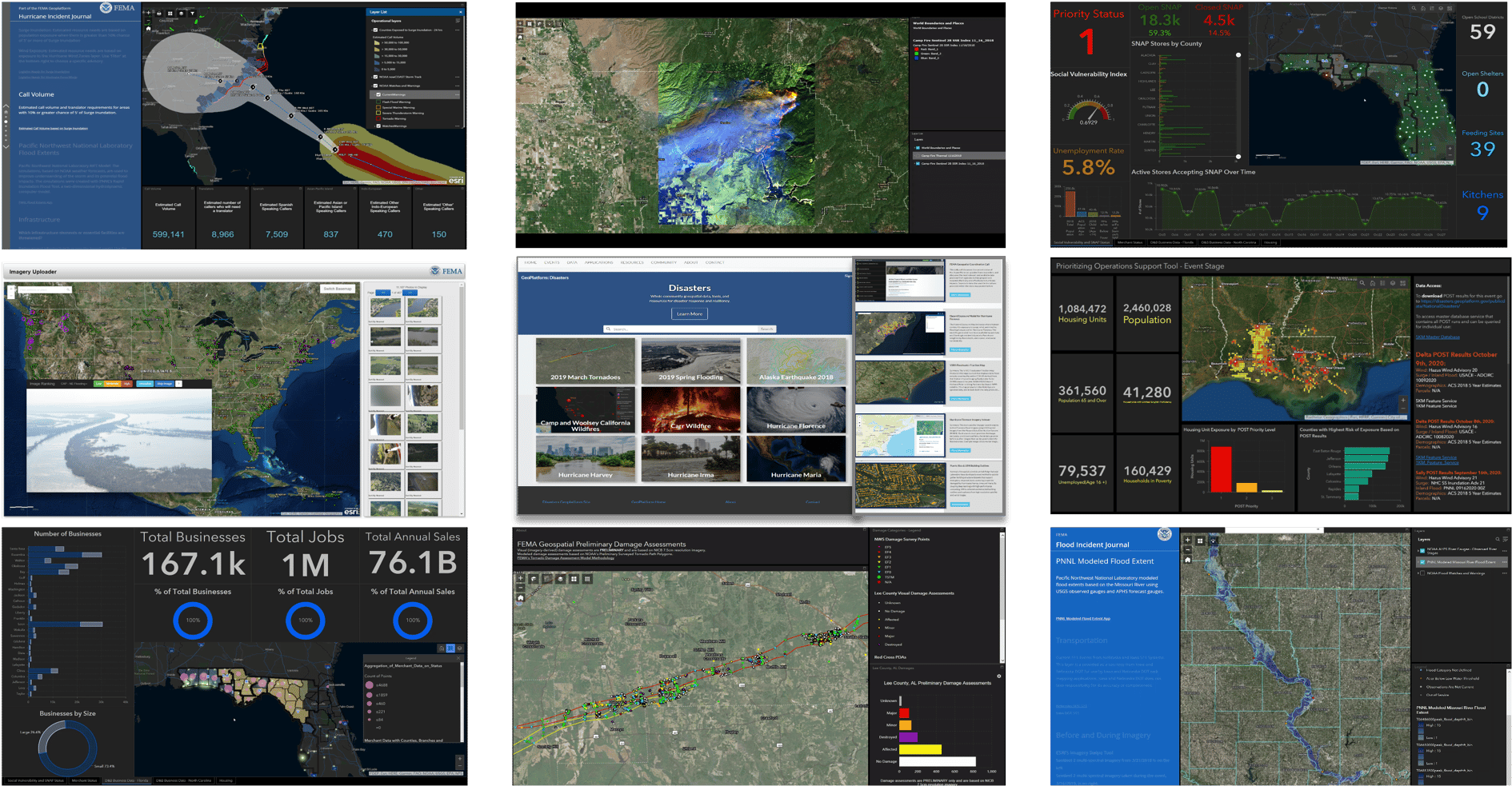The width and height of the screenshot is (1512, 786).
Task: Click the search icon in the Flood Incident Journal Layers panel
Action: [1498, 539]
